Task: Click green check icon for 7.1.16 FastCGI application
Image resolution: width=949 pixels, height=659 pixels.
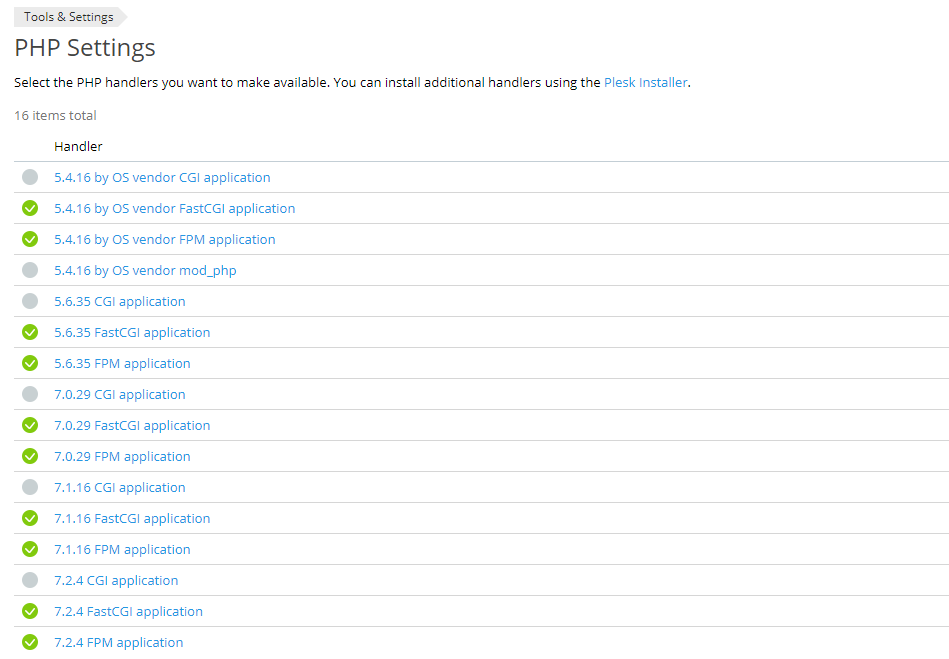Action: (30, 518)
